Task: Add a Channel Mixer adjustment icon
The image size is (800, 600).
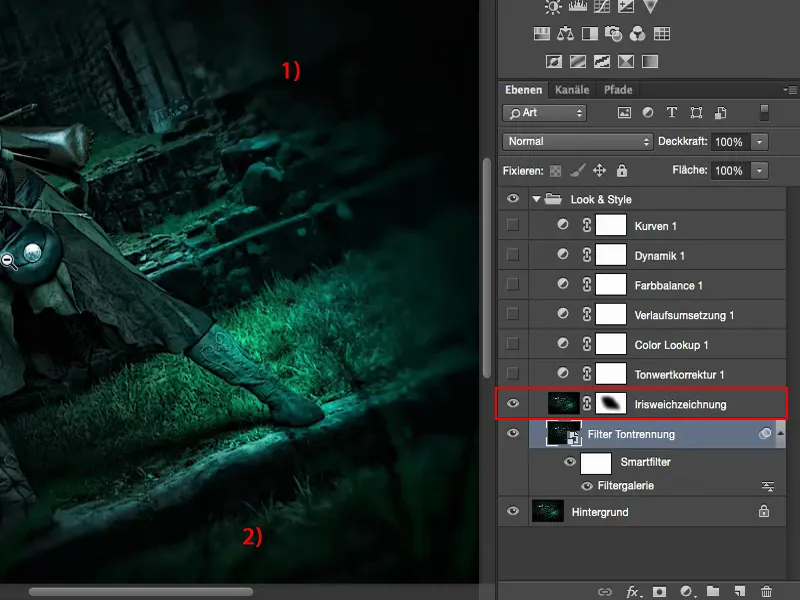Action: point(637,34)
